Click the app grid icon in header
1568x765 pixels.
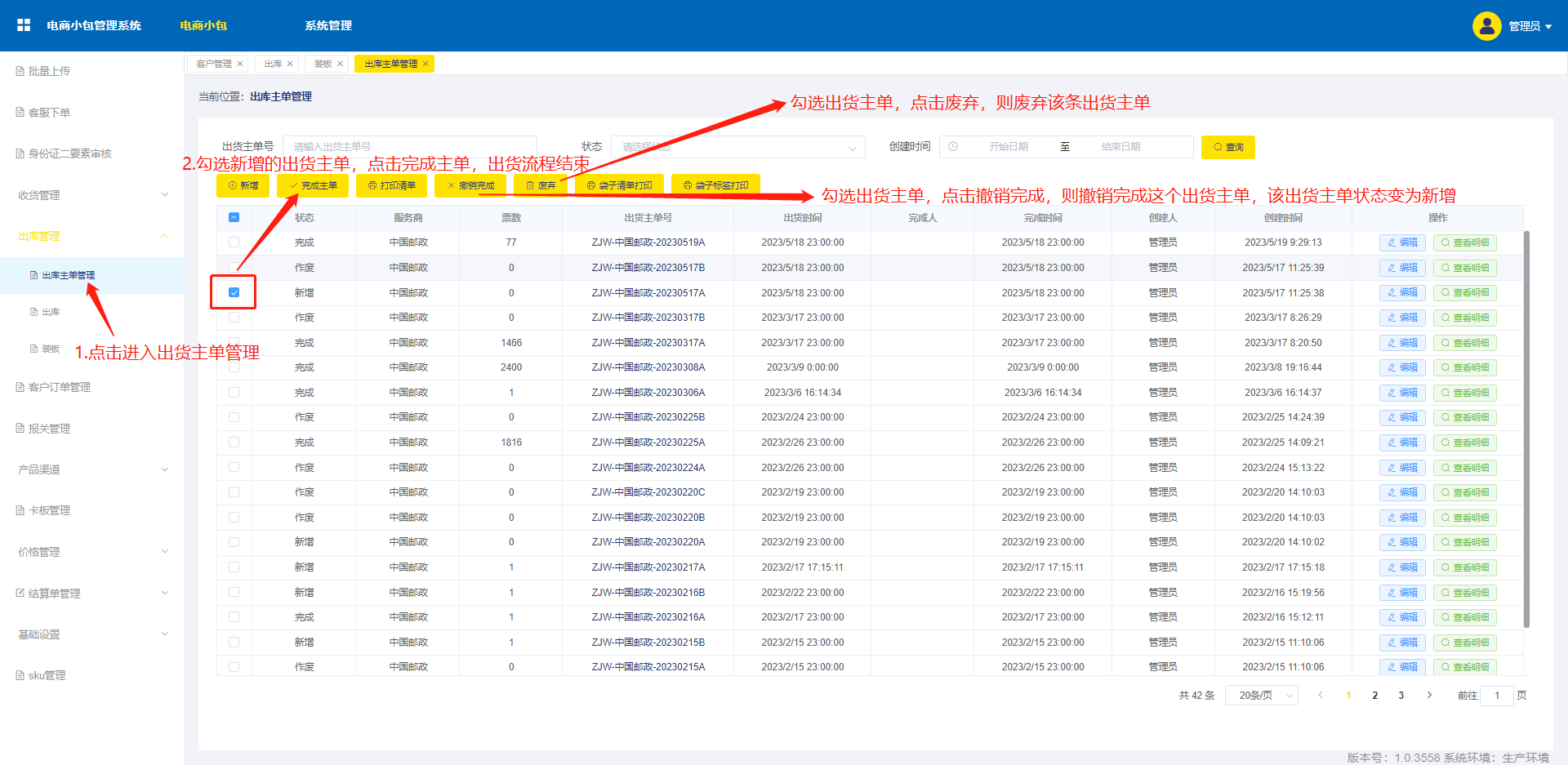click(x=24, y=25)
